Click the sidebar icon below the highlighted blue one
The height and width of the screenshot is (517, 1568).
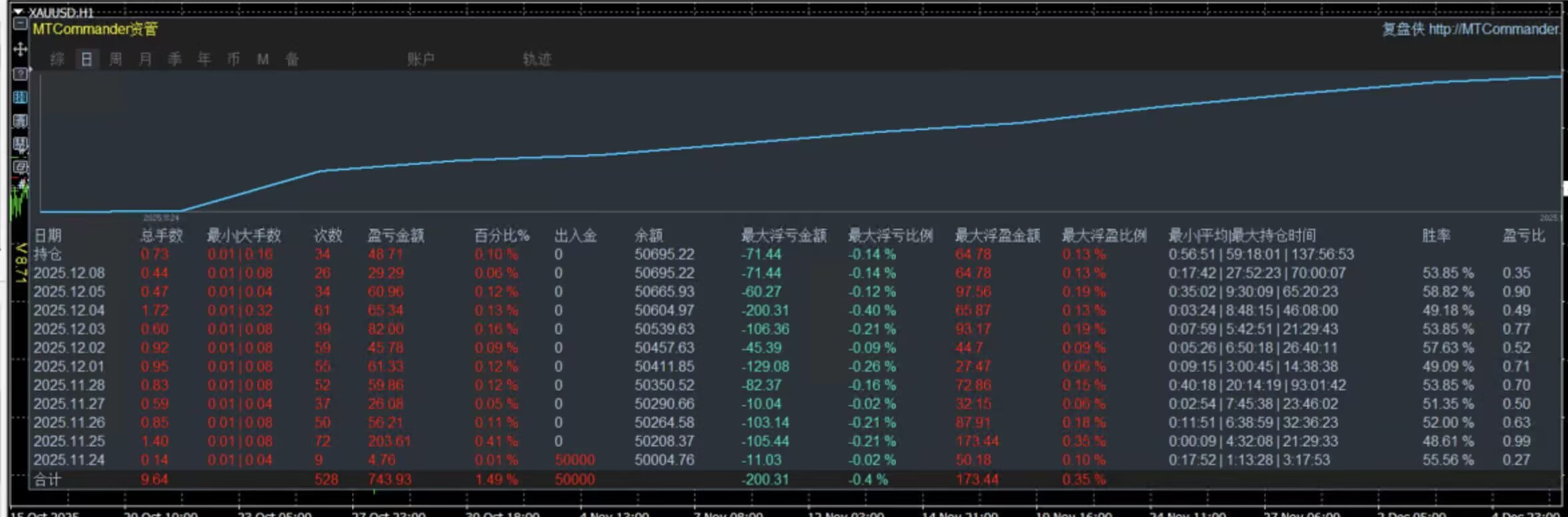pyautogui.click(x=20, y=121)
